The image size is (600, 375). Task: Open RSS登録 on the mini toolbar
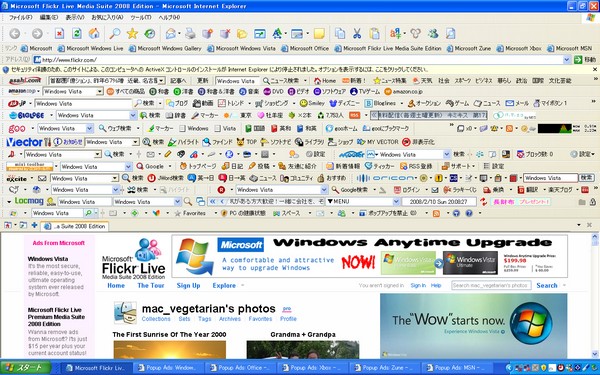pos(416,166)
